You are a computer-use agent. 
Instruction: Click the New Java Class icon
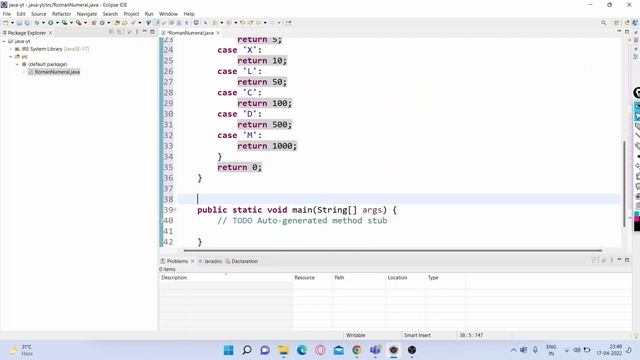tap(102, 23)
